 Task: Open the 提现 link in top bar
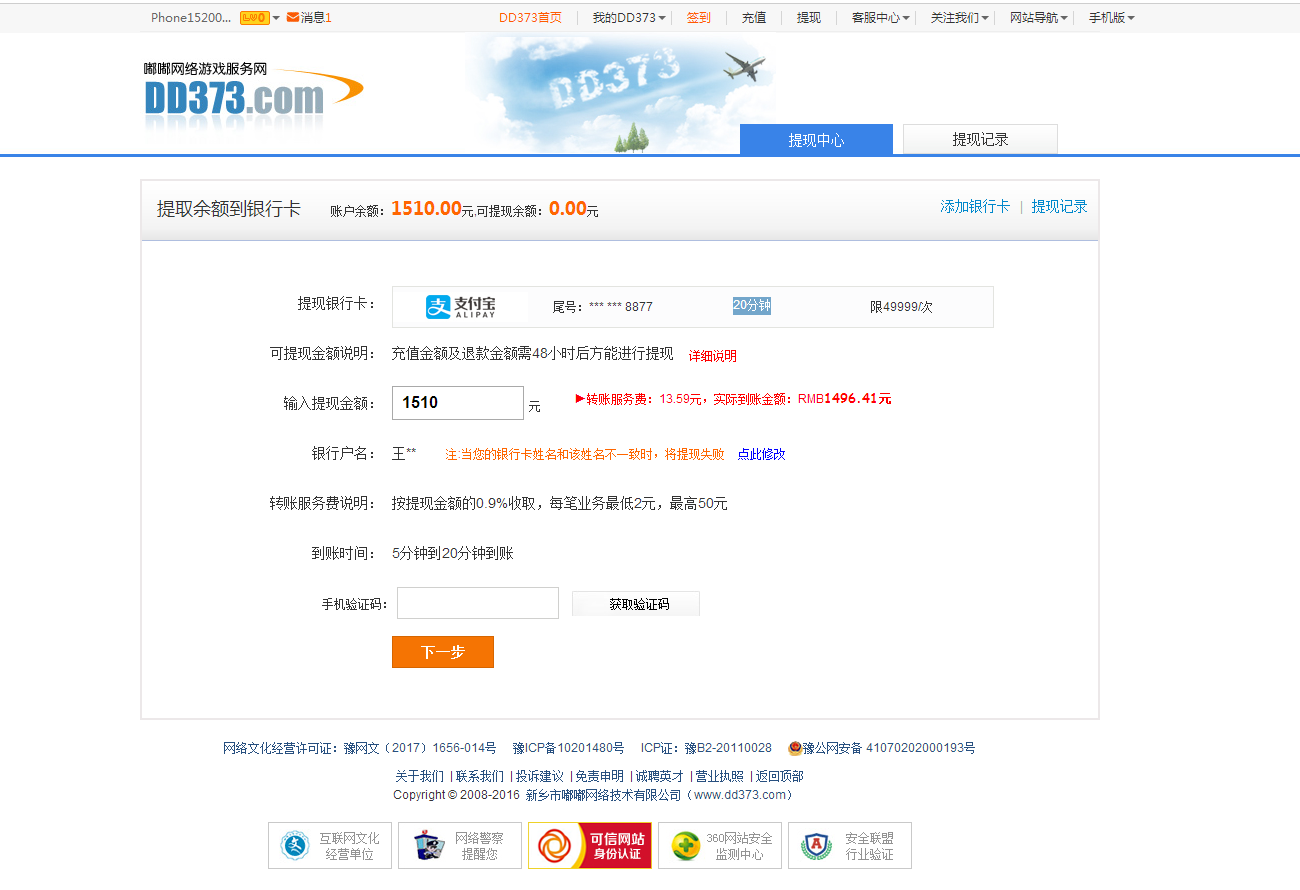[809, 17]
